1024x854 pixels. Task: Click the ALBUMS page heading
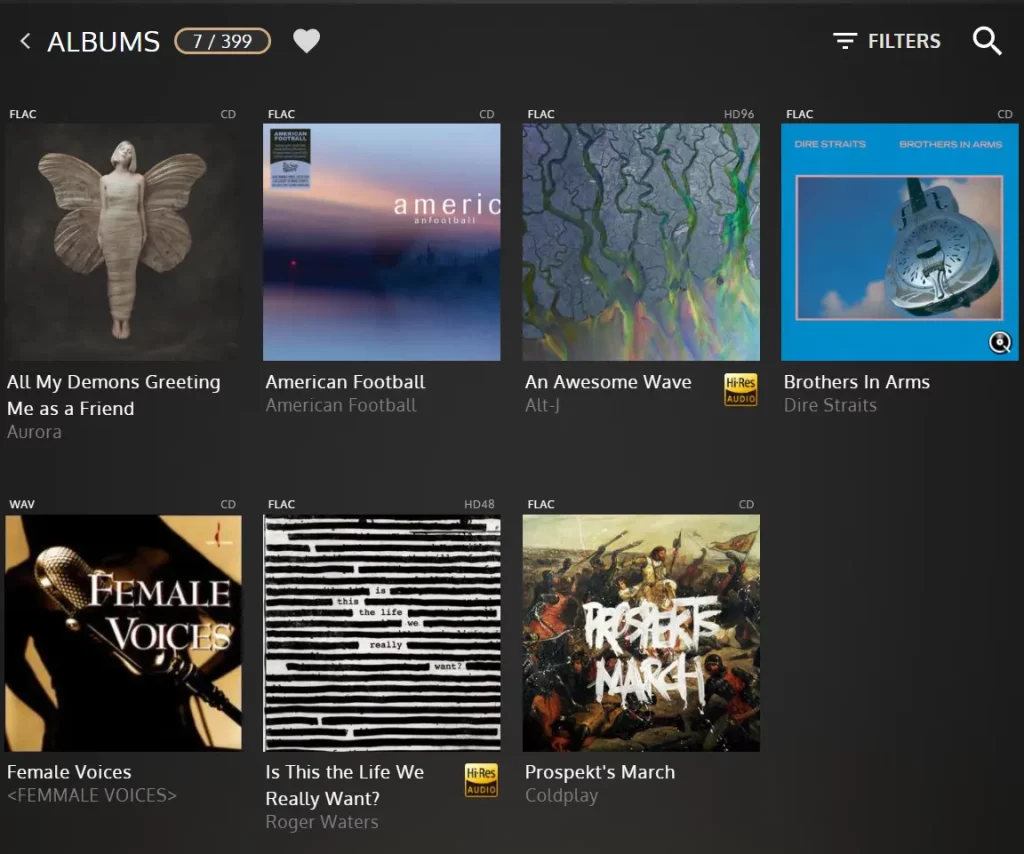[103, 42]
